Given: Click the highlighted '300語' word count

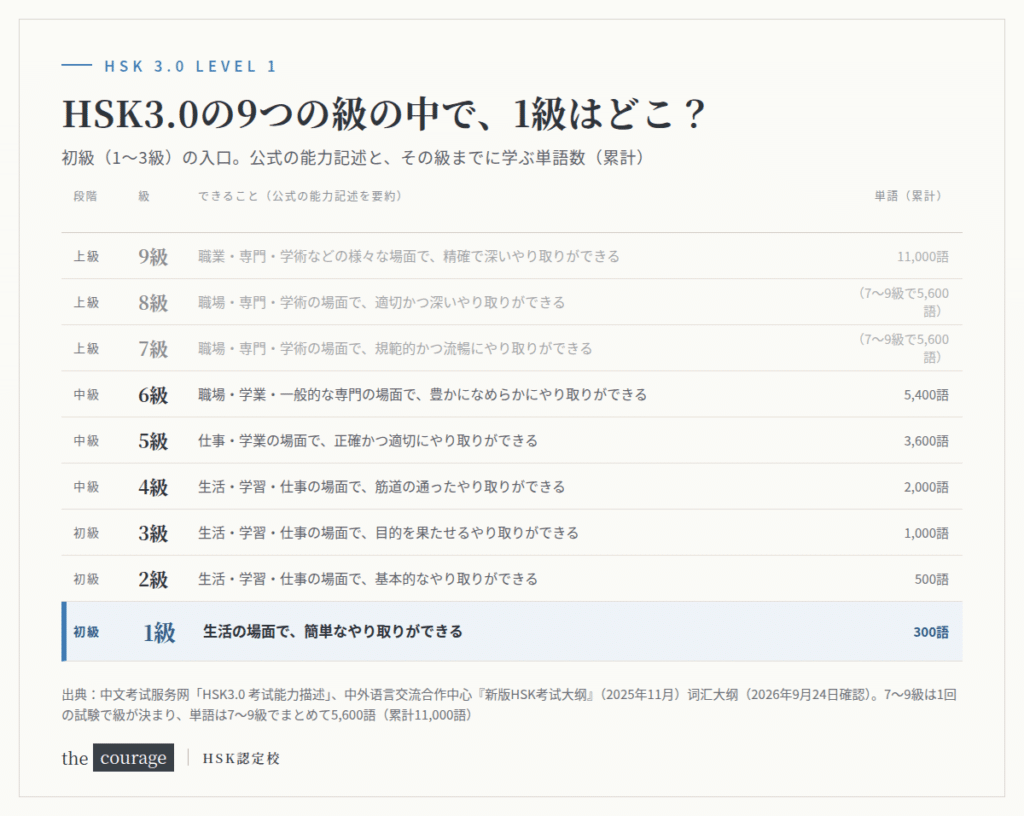Looking at the screenshot, I should coord(931,632).
